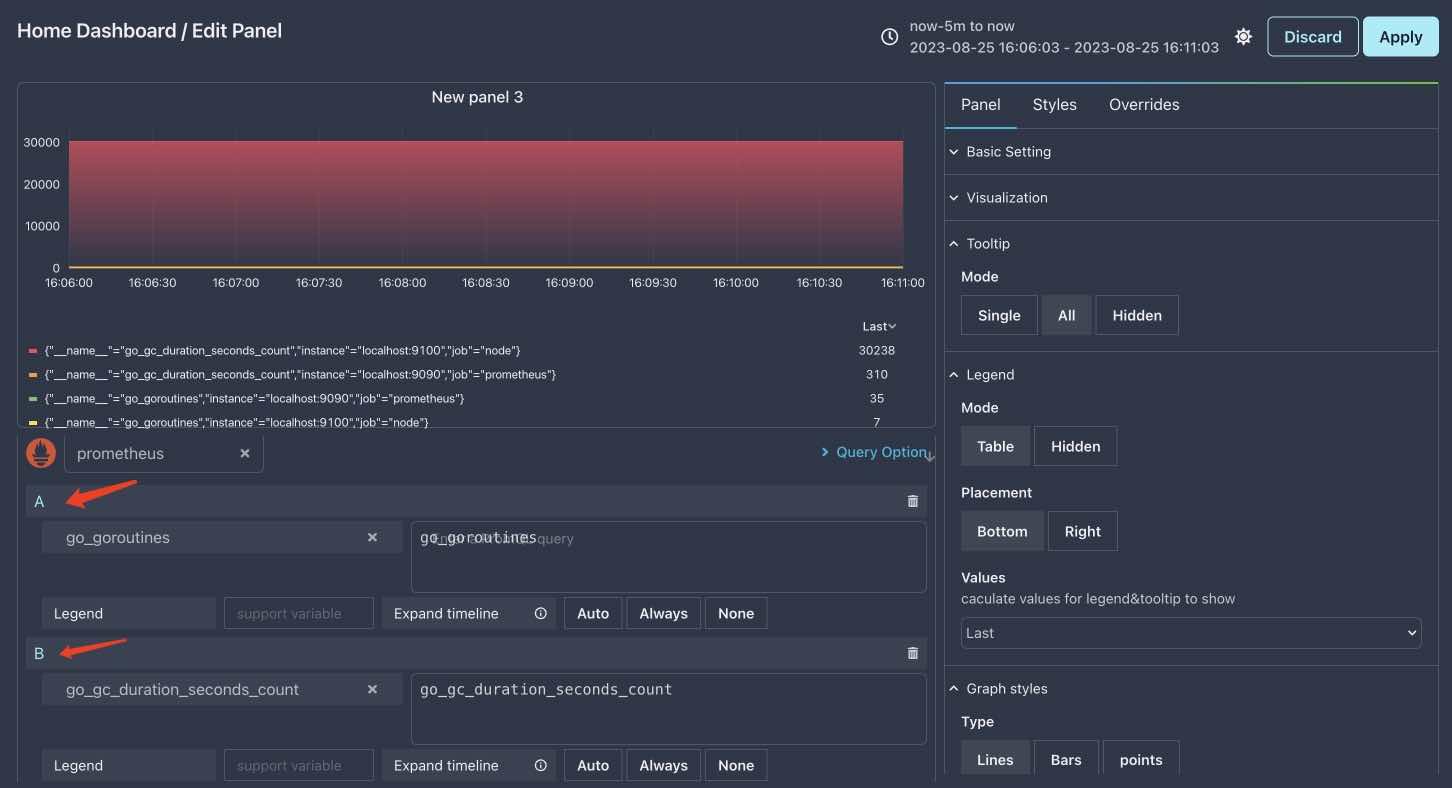Click the 30238 legend value
The width and height of the screenshot is (1452, 788).
[877, 351]
